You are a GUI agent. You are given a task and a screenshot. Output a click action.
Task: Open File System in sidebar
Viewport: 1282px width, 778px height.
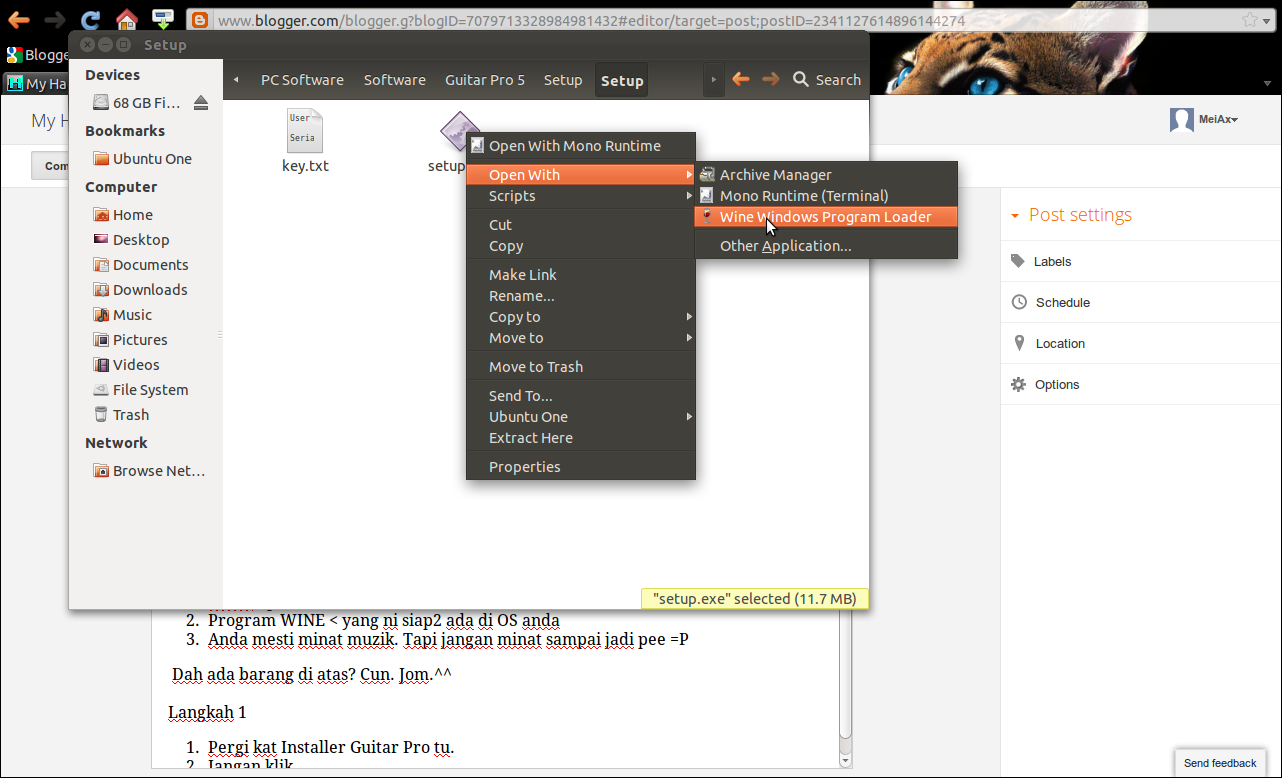[140, 390]
